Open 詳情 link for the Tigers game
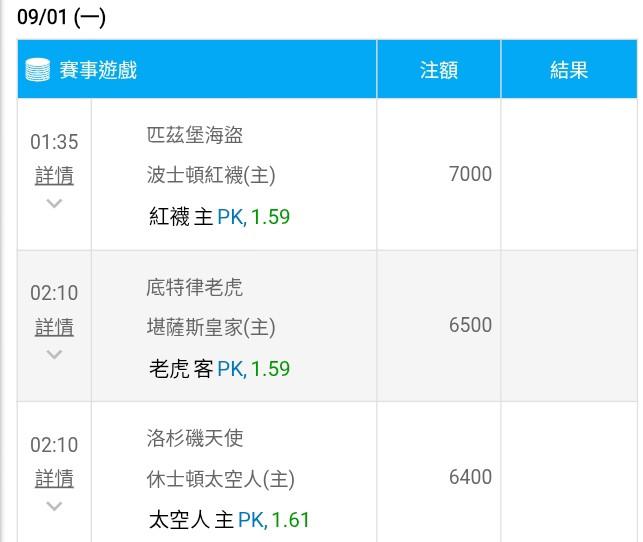This screenshot has height=542, width=643. (54, 327)
